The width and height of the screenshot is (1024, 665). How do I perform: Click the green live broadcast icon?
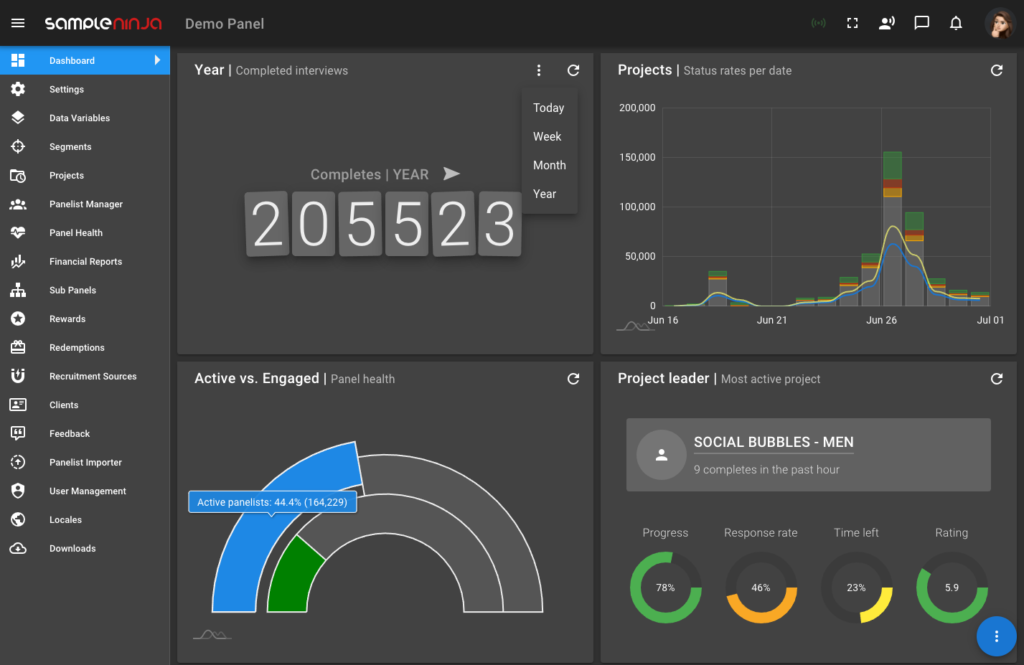tap(818, 23)
